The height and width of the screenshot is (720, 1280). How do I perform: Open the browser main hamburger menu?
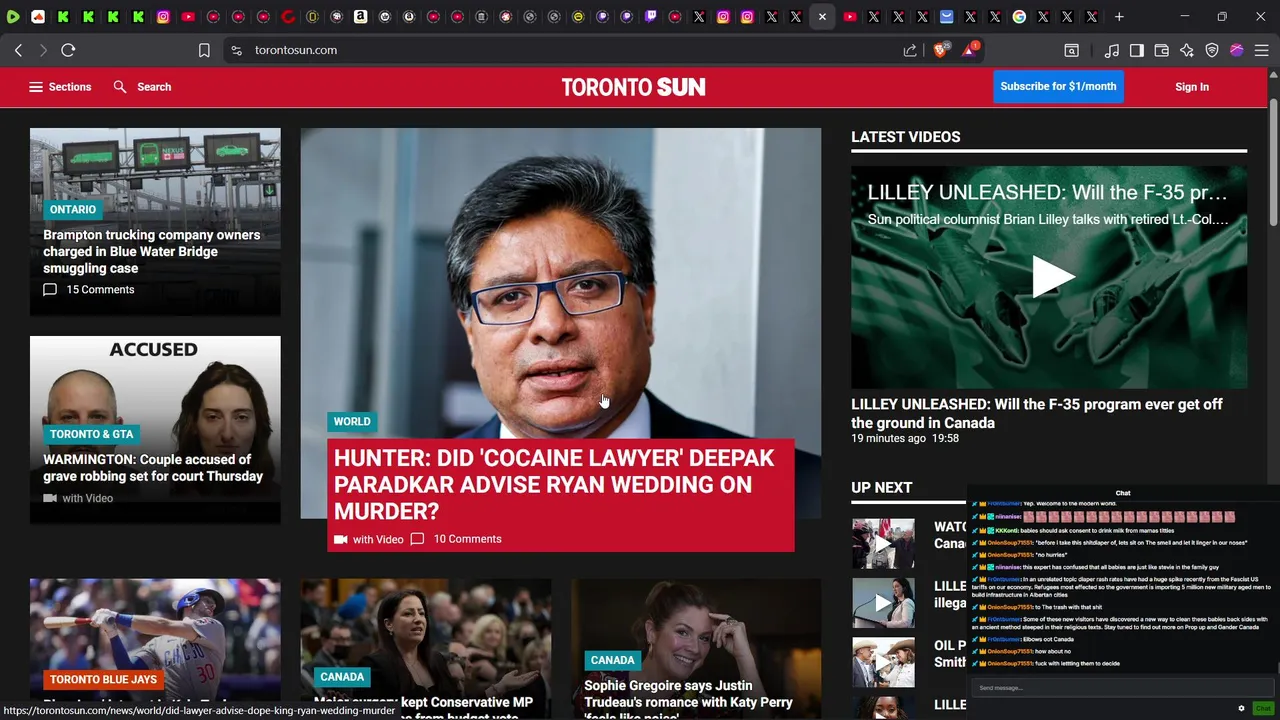click(x=1262, y=50)
